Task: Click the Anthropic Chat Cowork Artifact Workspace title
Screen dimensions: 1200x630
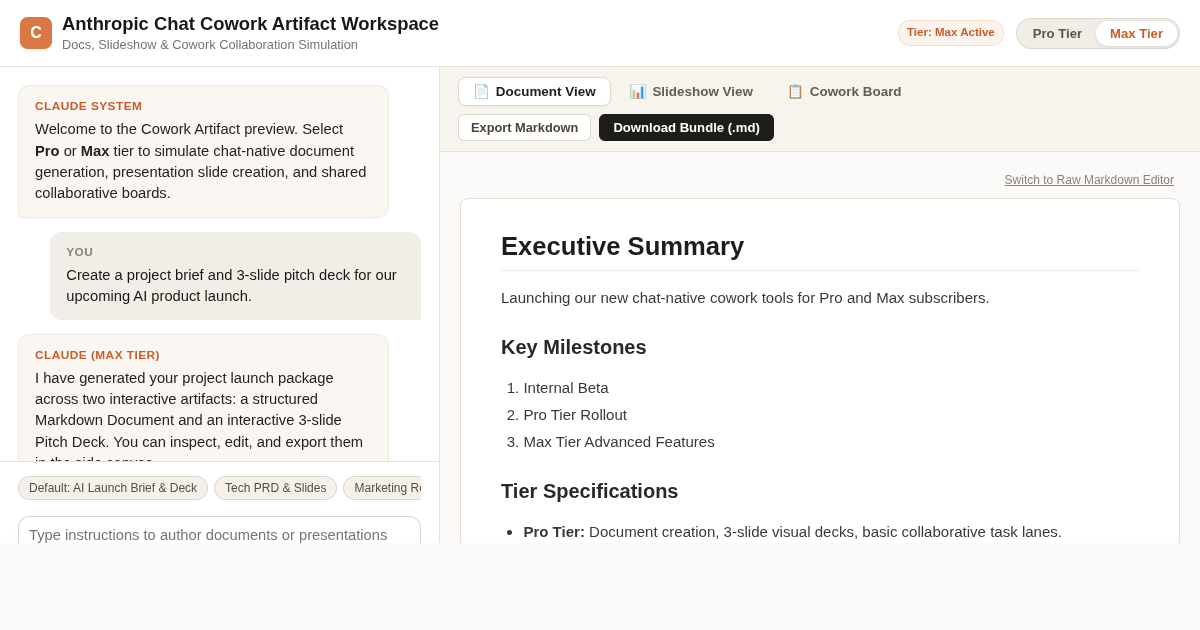Action: pyautogui.click(x=250, y=24)
